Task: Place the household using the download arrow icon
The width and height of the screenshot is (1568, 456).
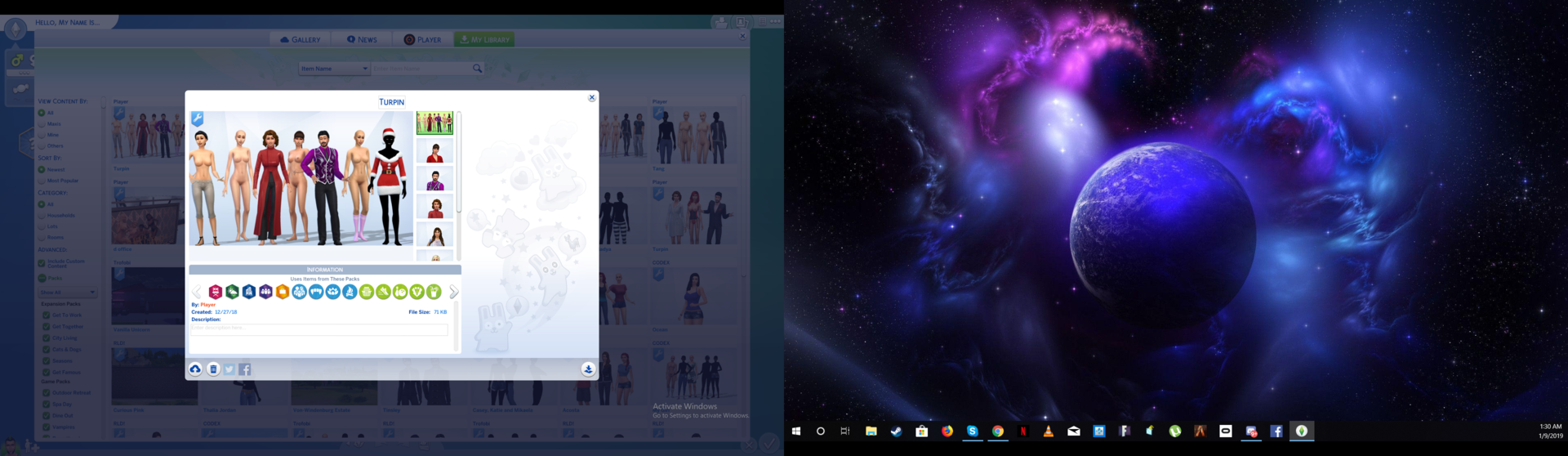Action: coord(588,369)
